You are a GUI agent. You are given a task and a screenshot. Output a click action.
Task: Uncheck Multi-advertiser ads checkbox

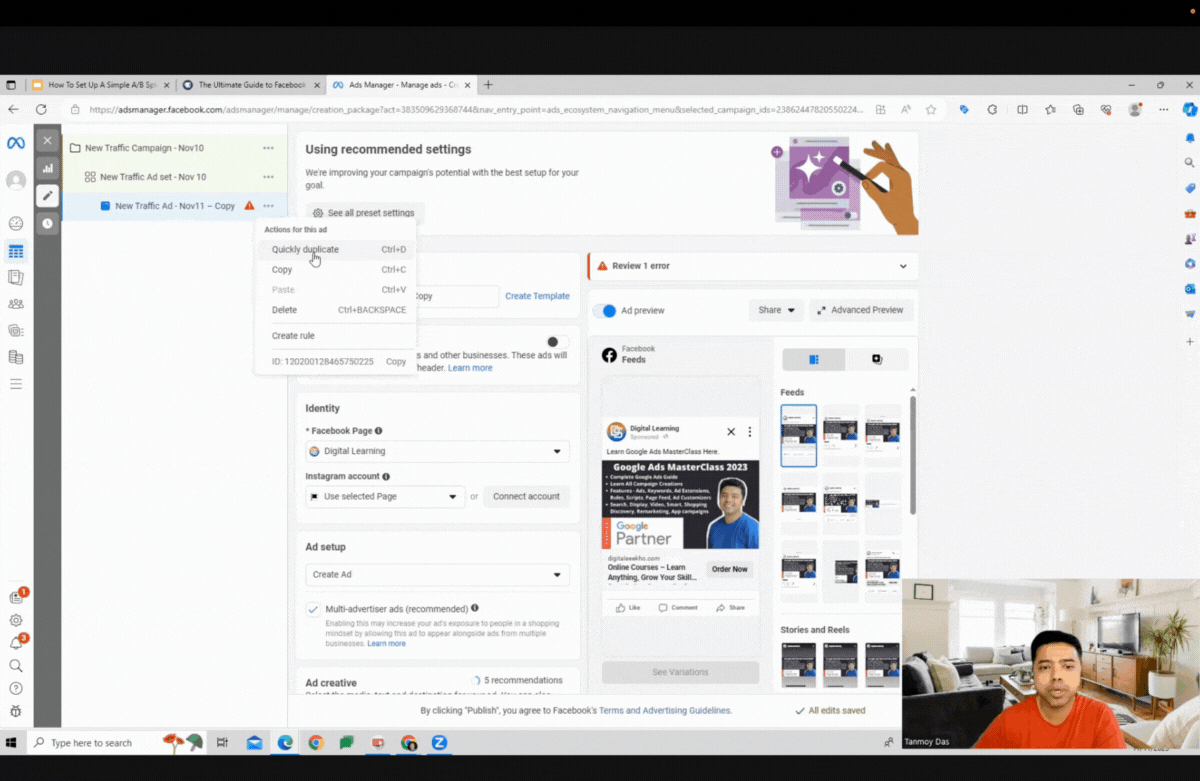(314, 609)
